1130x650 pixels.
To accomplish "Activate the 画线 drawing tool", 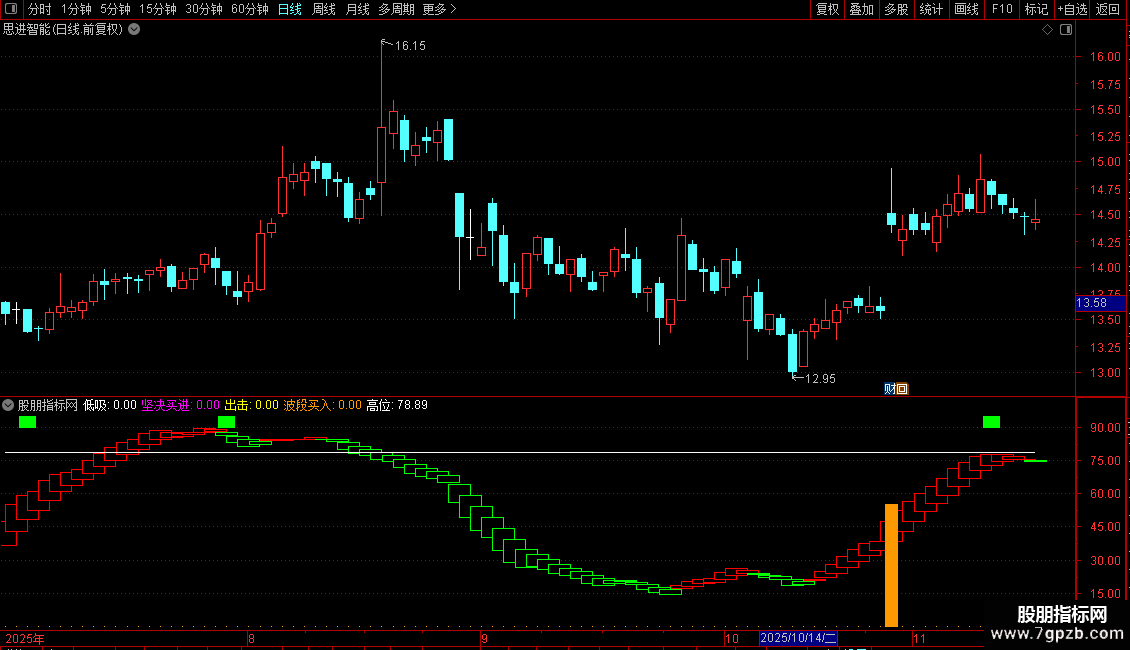I will 966,9.
